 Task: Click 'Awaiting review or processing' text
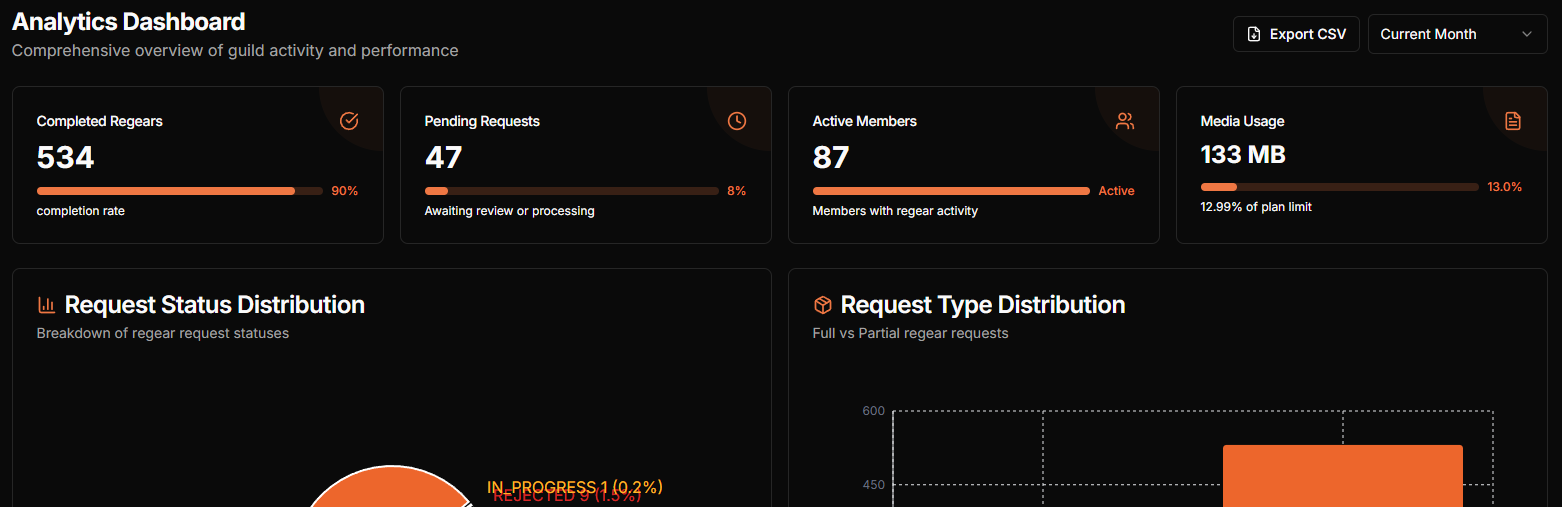coord(510,211)
